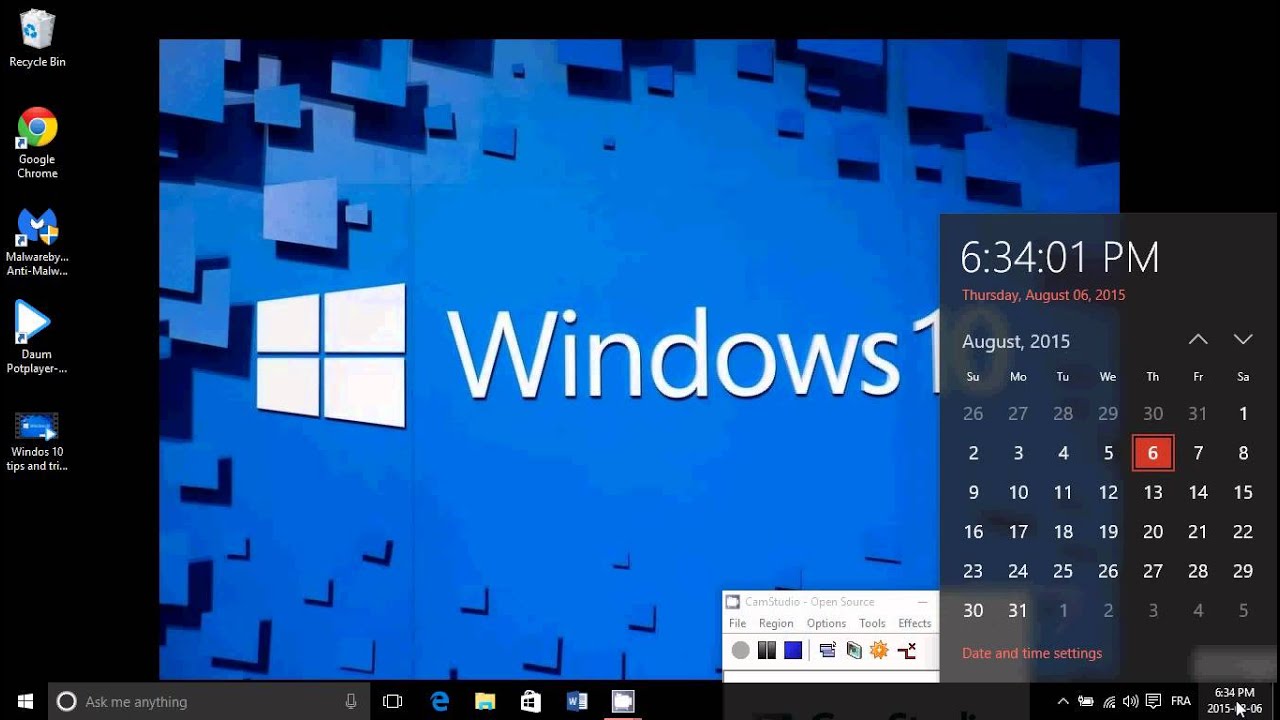Open CamStudio Region menu

776,623
